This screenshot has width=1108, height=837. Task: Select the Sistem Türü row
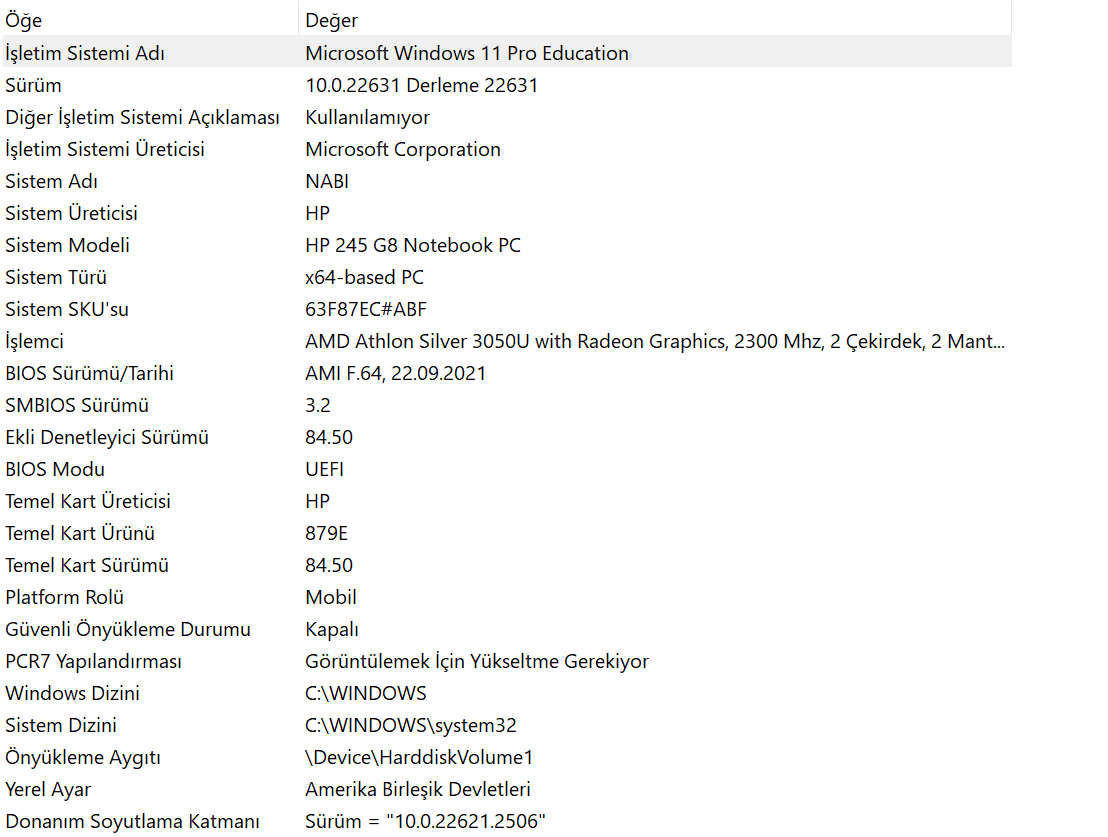tap(507, 277)
